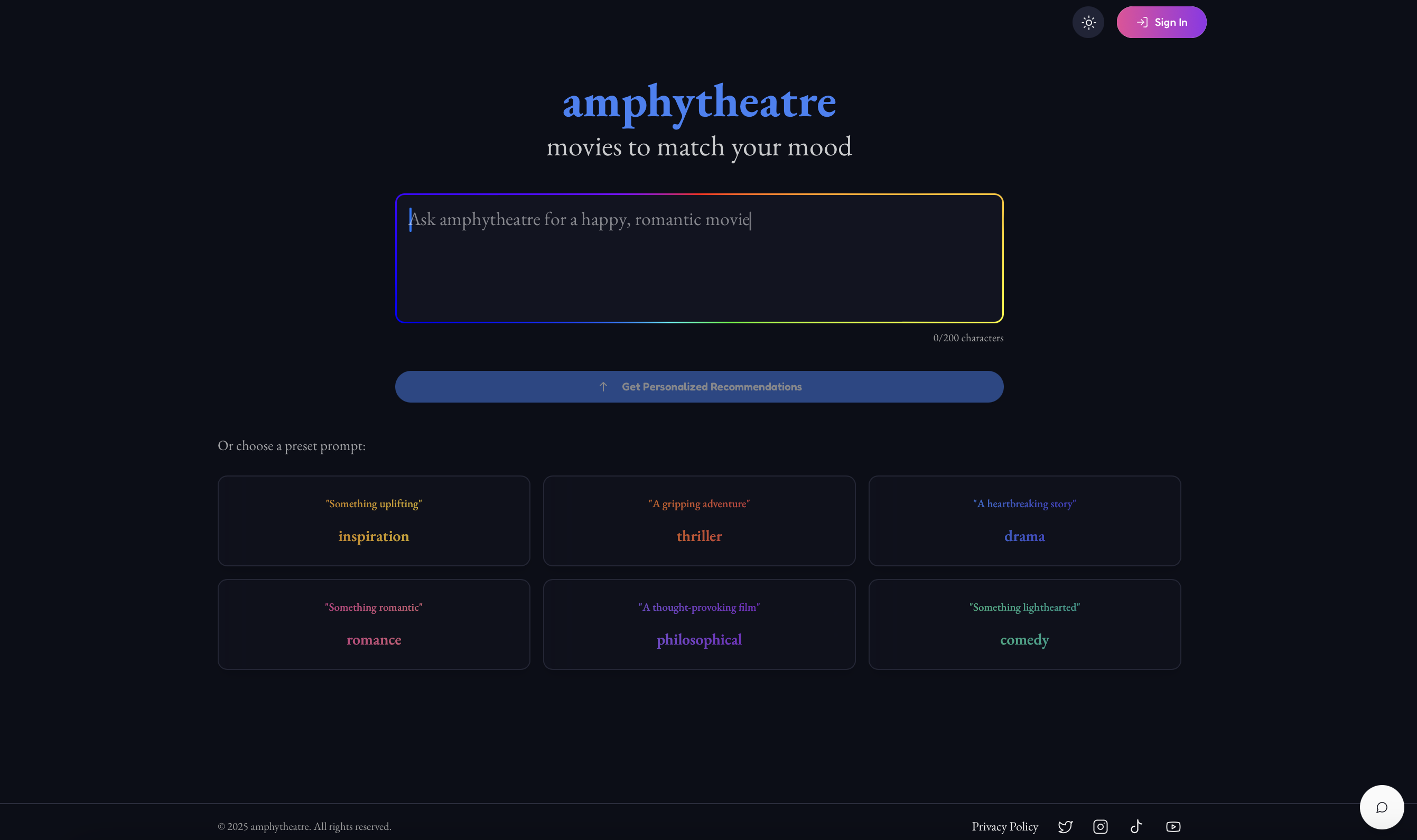Viewport: 1417px width, 840px height.
Task: Choose the "Something uplifting" inspiration preset
Action: click(374, 521)
